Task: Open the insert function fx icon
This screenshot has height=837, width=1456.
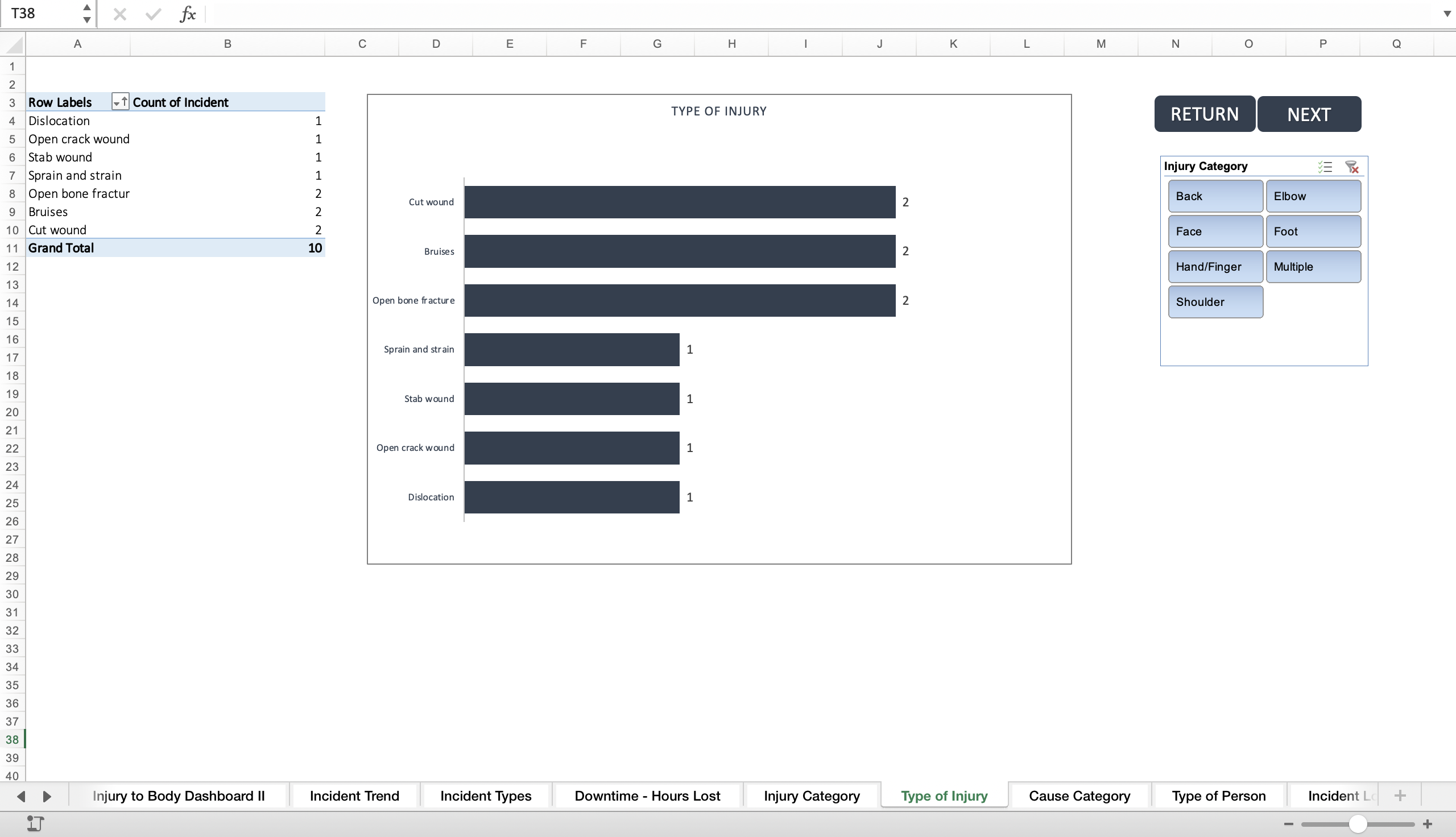Action: (x=187, y=14)
